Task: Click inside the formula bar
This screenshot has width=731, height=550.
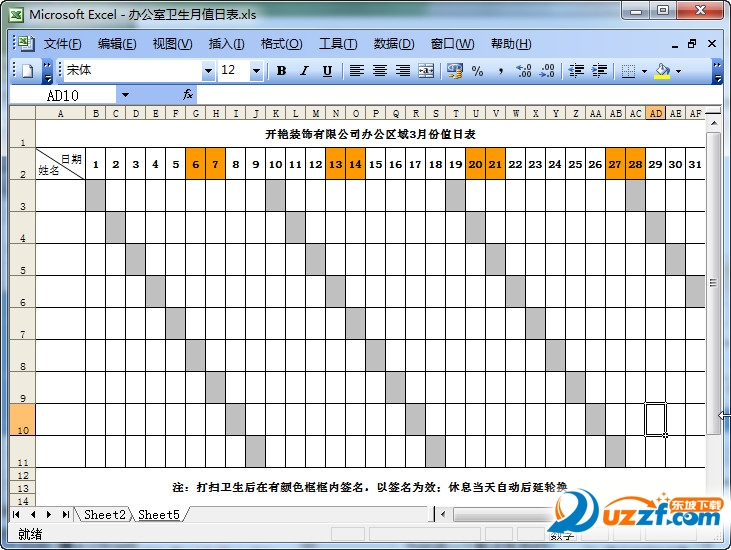Action: [x=459, y=95]
